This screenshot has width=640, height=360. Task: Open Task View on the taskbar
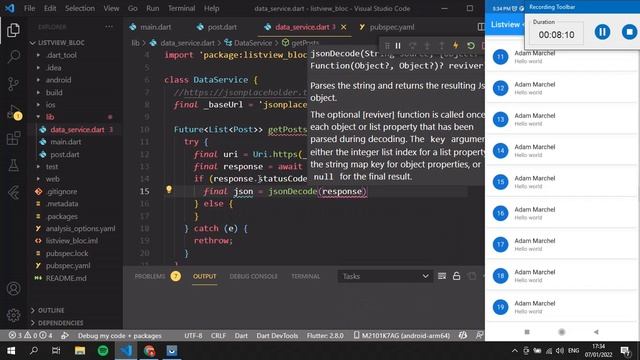[56, 351]
